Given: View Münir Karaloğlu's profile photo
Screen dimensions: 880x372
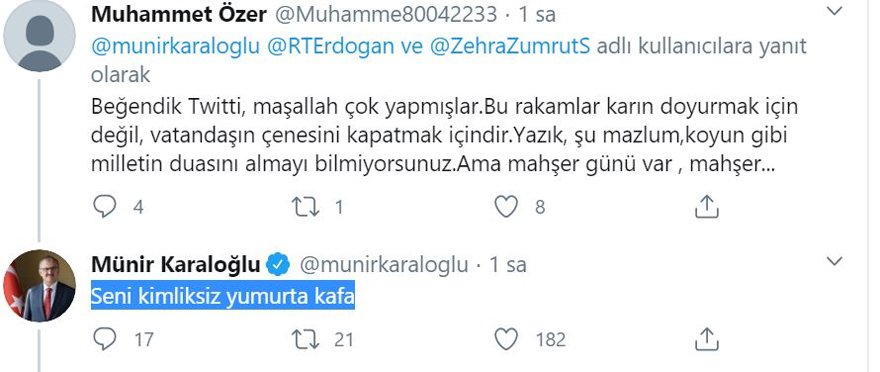Looking at the screenshot, I should click(39, 286).
